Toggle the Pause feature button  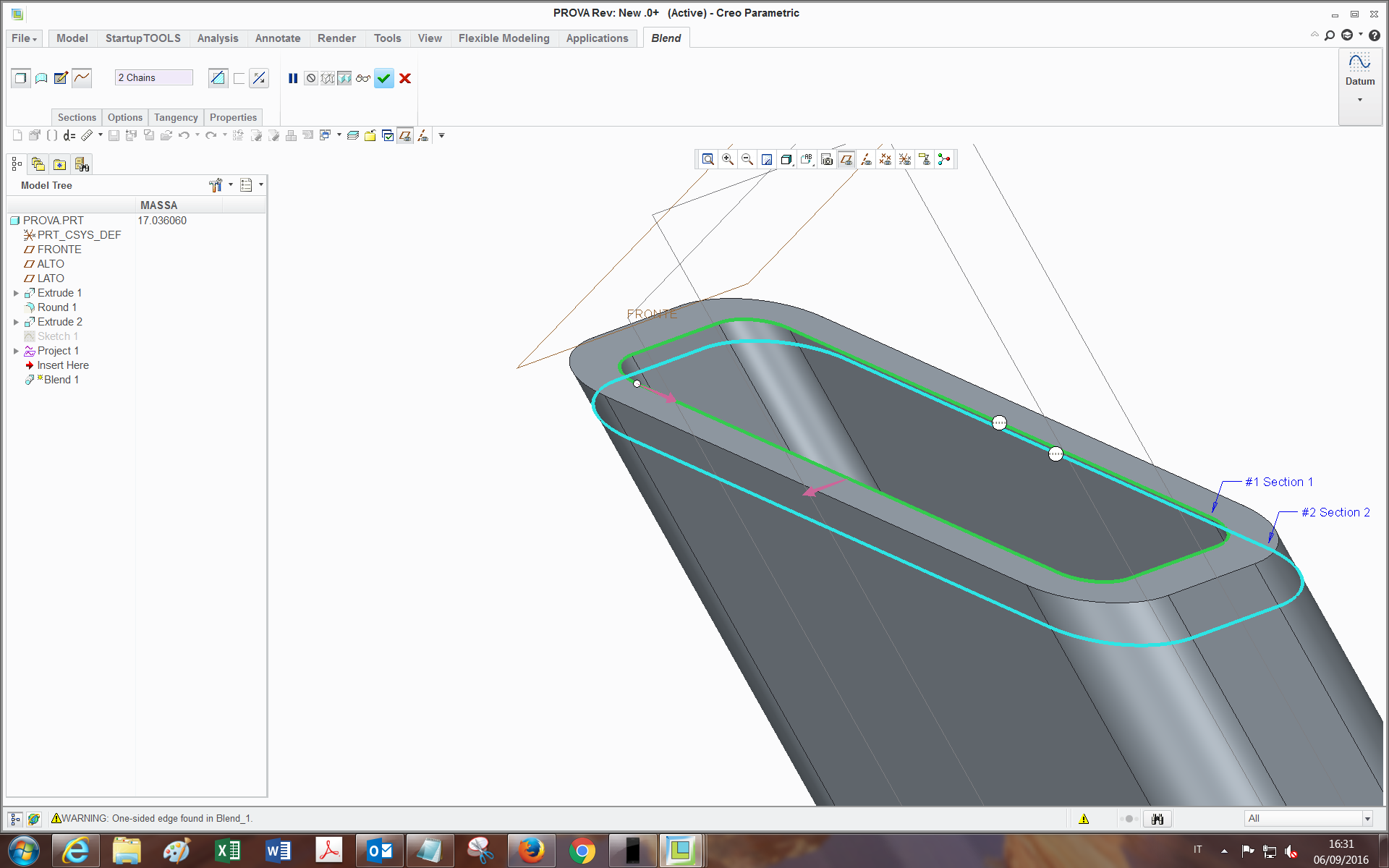(x=293, y=78)
